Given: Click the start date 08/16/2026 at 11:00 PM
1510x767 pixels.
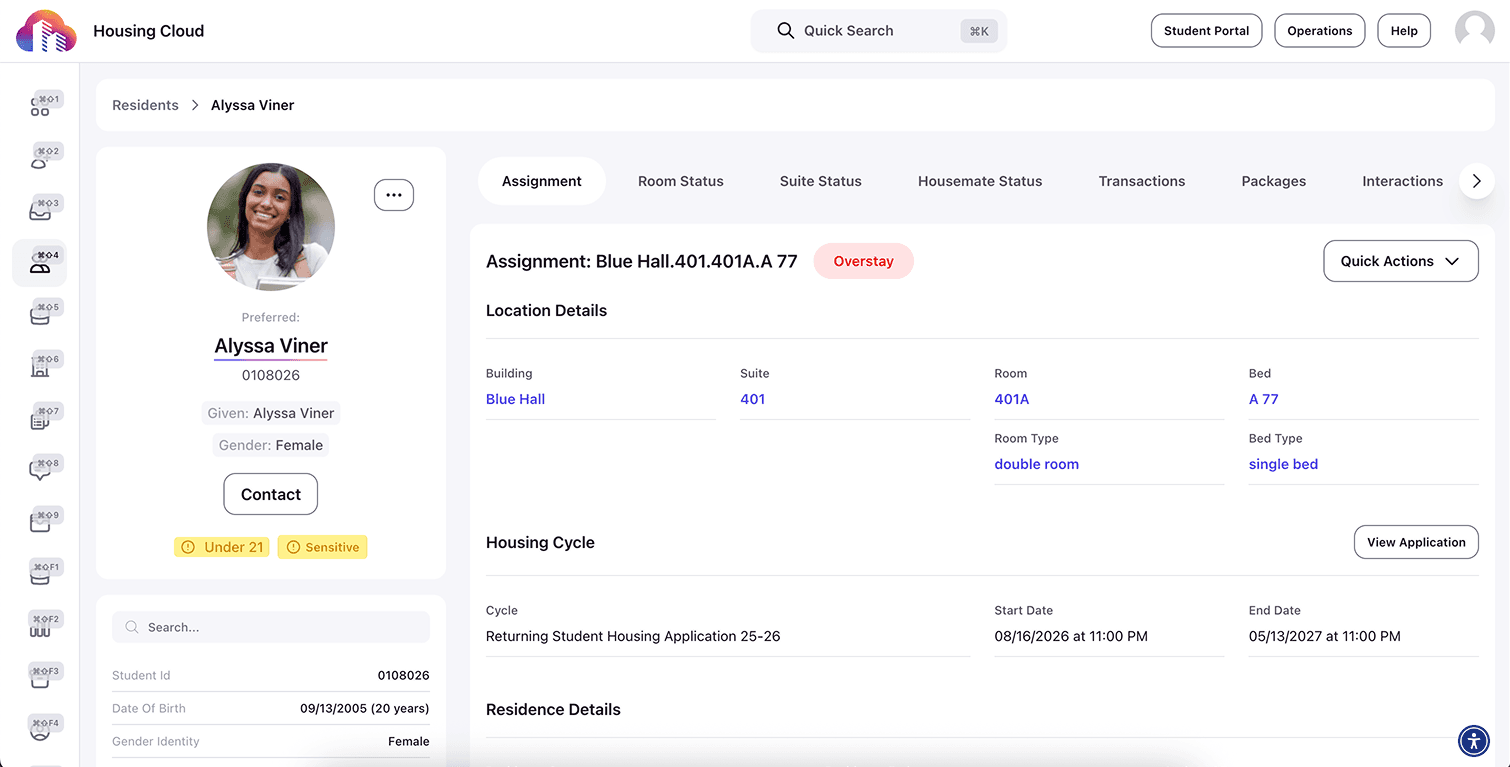Looking at the screenshot, I should click(x=1071, y=636).
